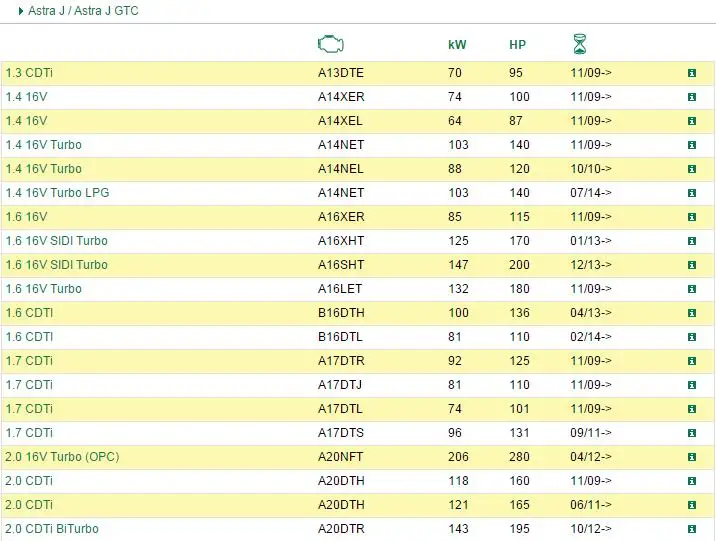Image resolution: width=716 pixels, height=541 pixels.
Task: Expand the Astra J / Astra J GTC arrow
Action: (x=21, y=11)
